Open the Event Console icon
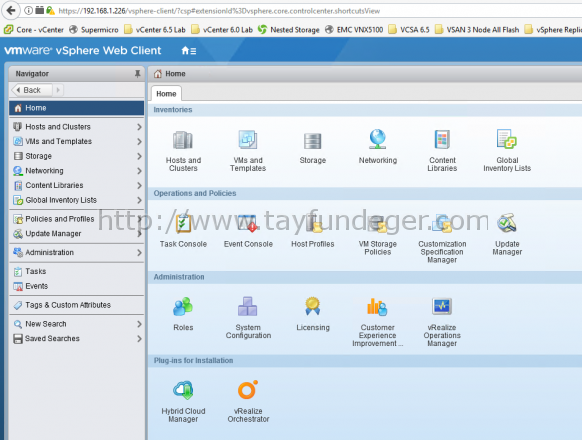 tap(248, 224)
